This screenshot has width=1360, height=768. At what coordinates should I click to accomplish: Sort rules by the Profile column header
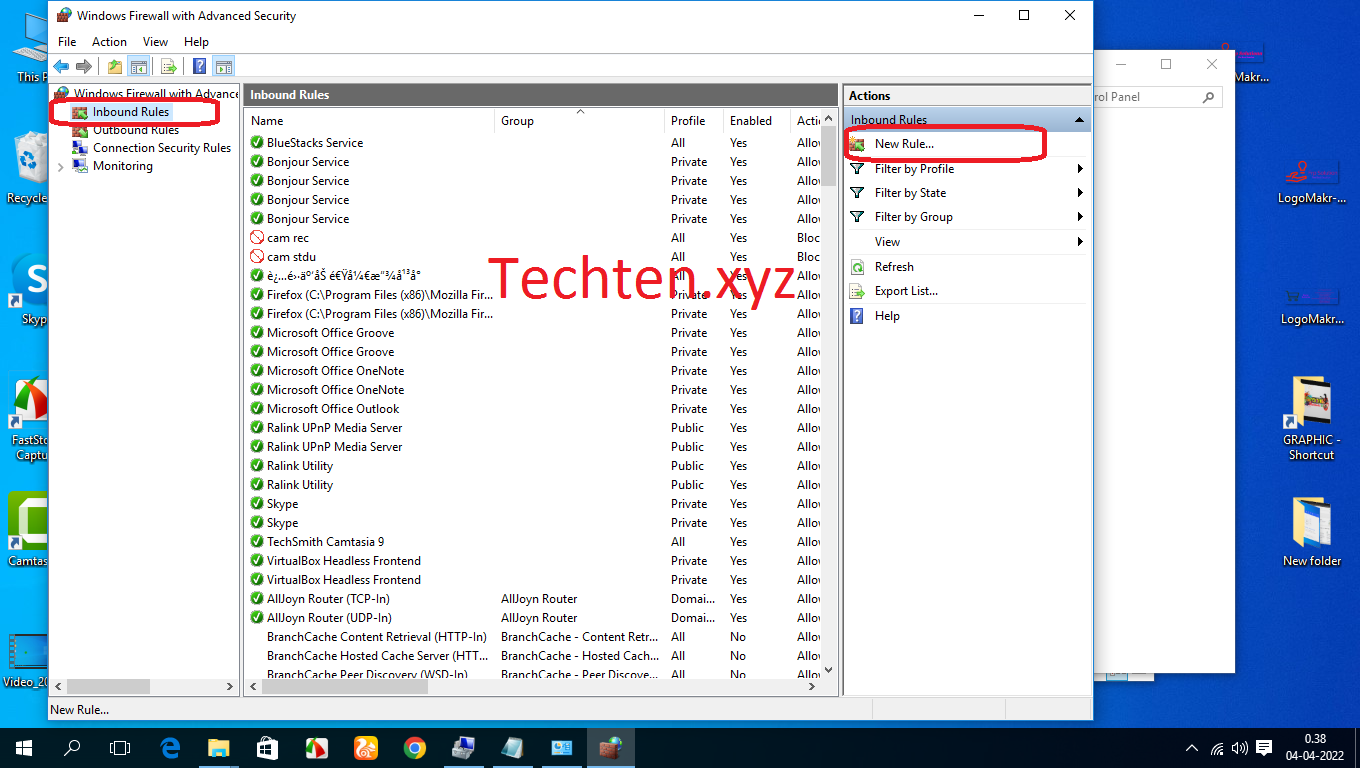(695, 121)
